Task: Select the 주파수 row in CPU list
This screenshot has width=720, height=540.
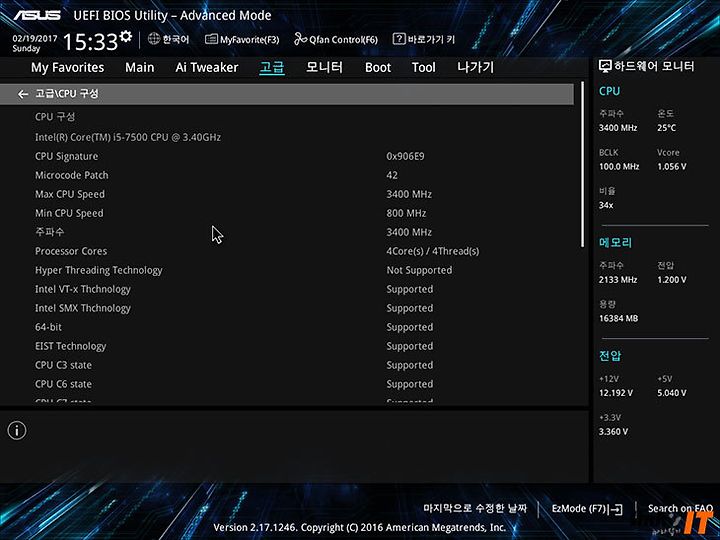Action: [287, 232]
